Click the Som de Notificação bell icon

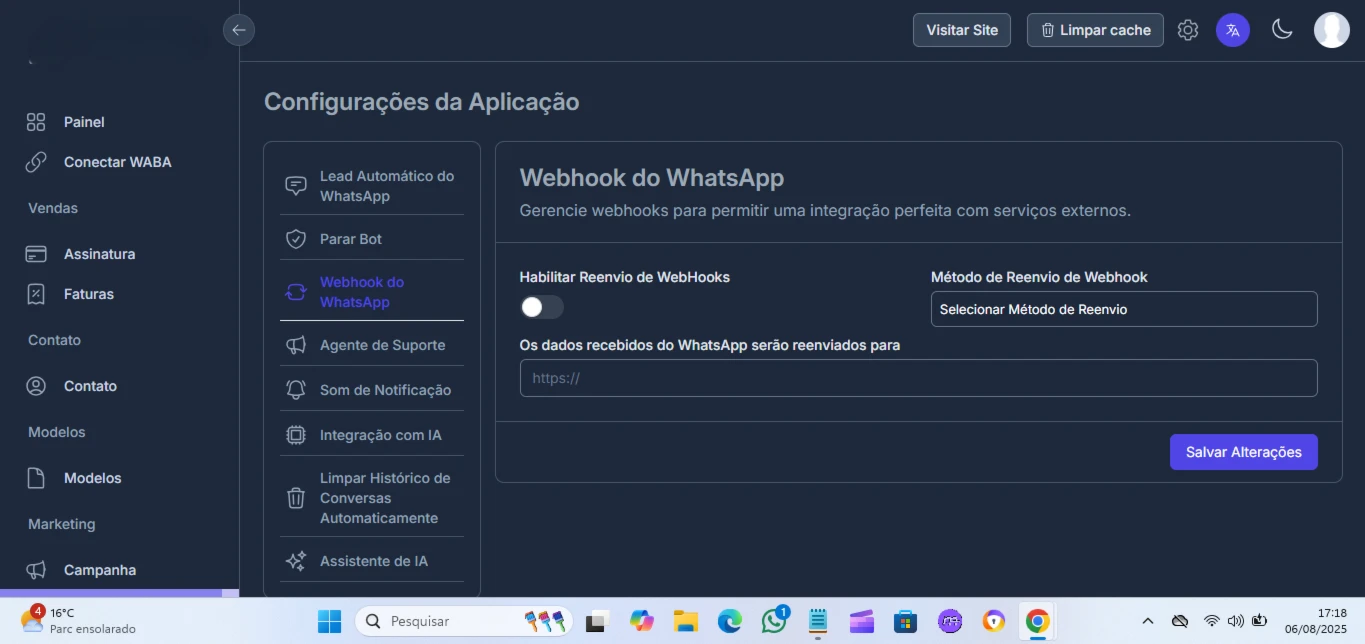(x=296, y=390)
